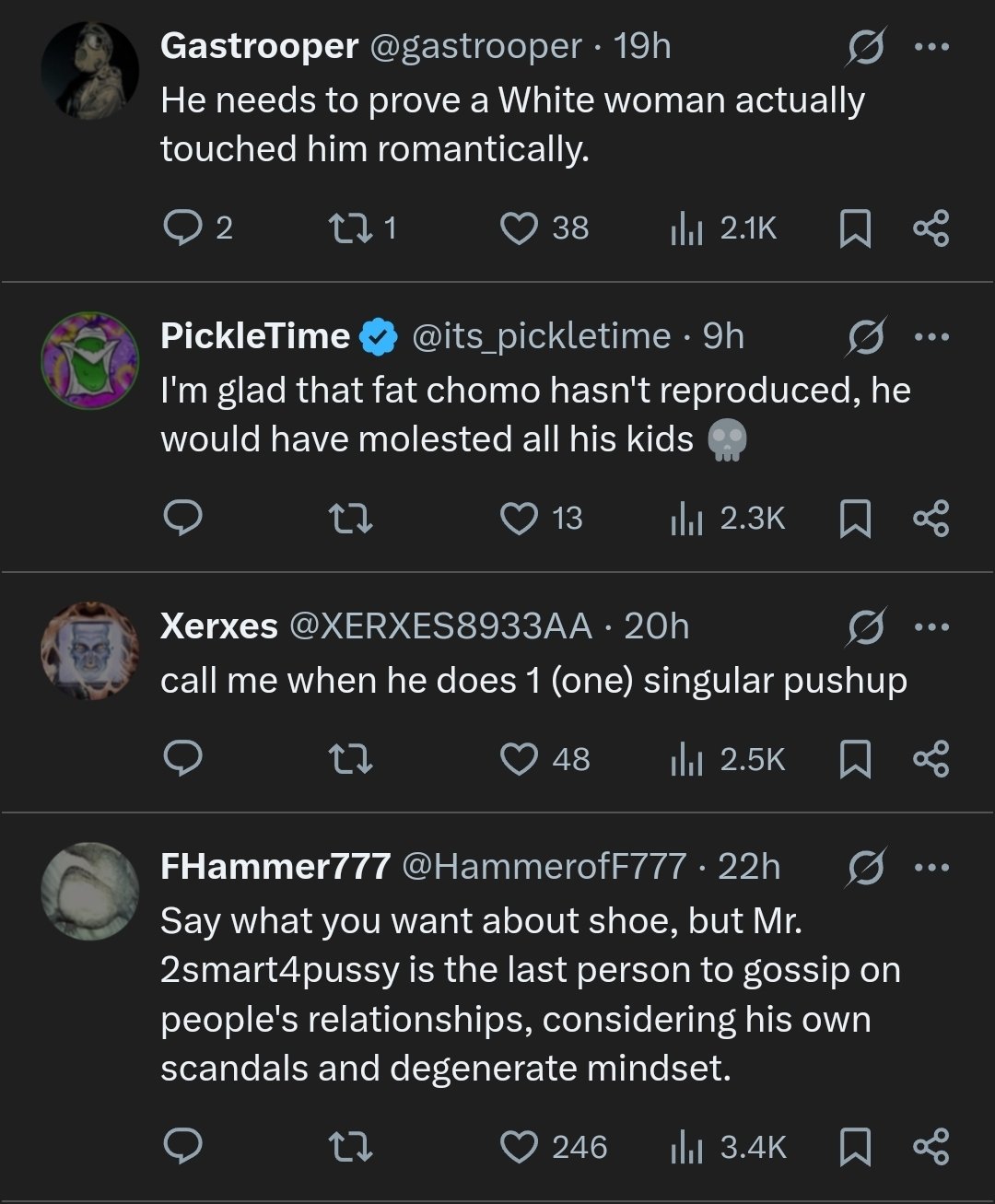Open more options on Gastrooper's tweet
The height and width of the screenshot is (1204, 995).
coord(931,46)
